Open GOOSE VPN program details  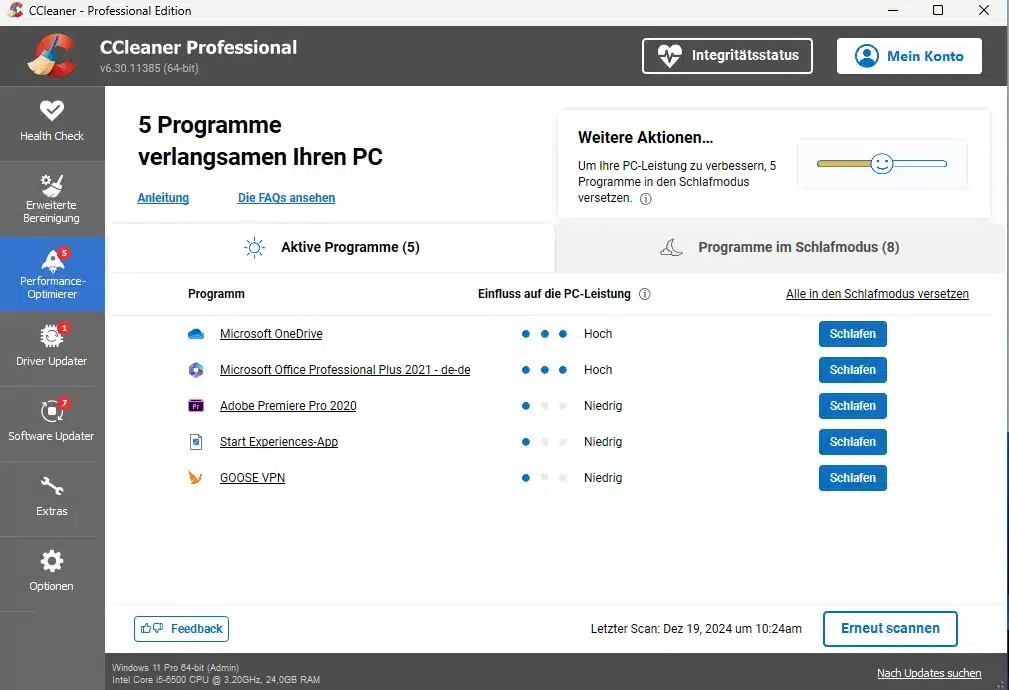252,478
